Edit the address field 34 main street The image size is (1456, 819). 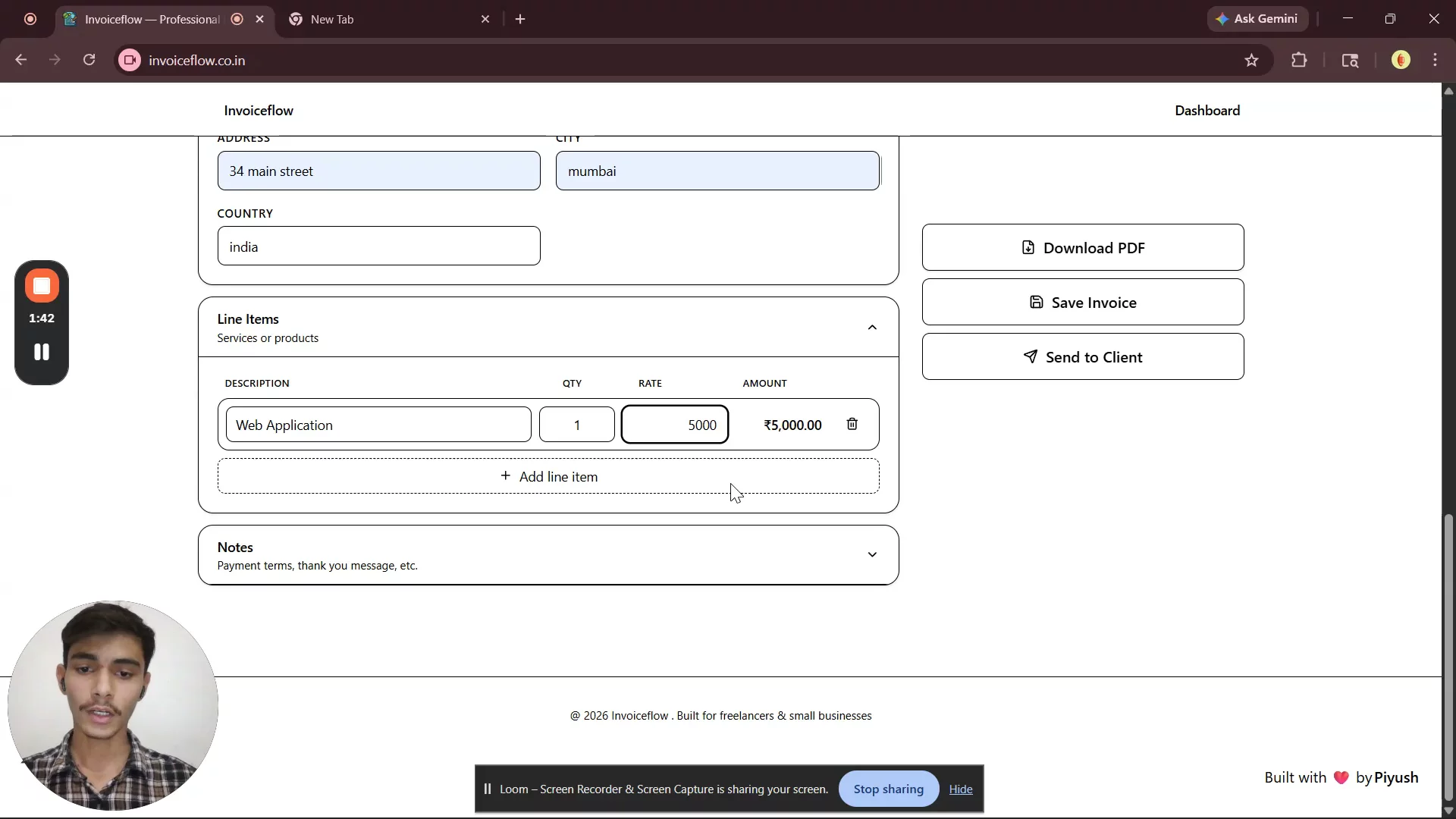click(378, 171)
